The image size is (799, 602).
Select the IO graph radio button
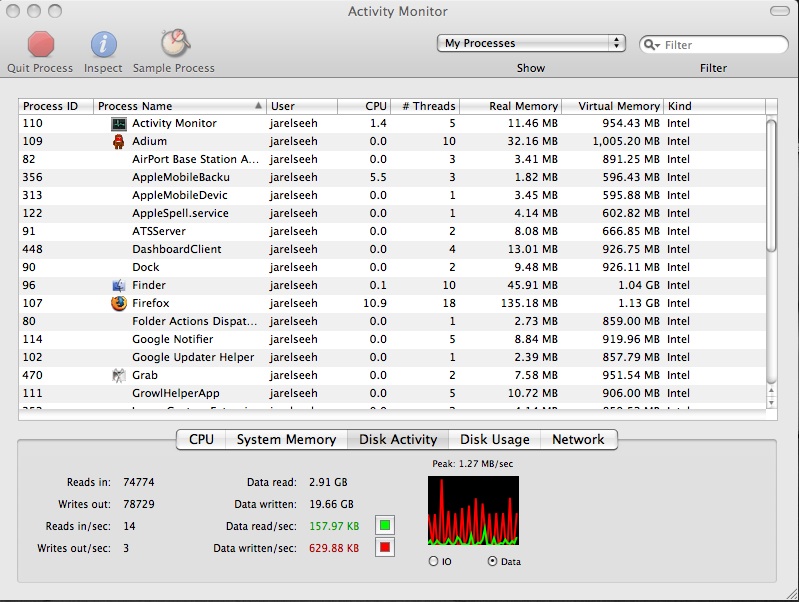point(433,561)
